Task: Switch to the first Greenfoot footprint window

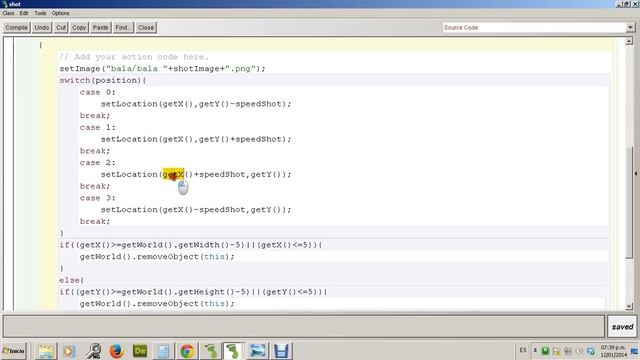Action: coord(211,351)
